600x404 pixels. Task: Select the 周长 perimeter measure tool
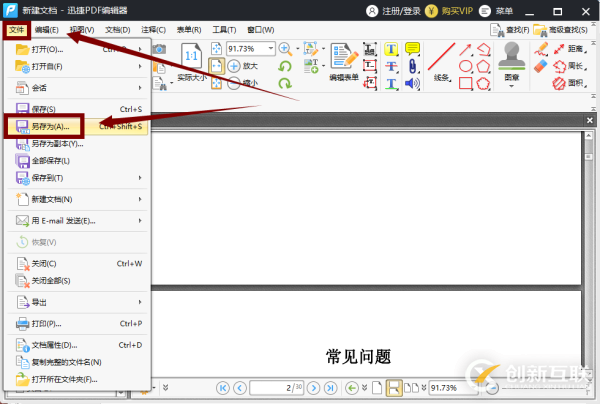point(570,66)
